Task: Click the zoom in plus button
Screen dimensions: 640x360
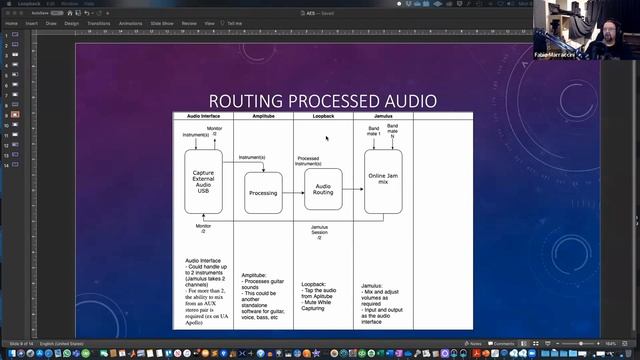Action: pos(598,344)
